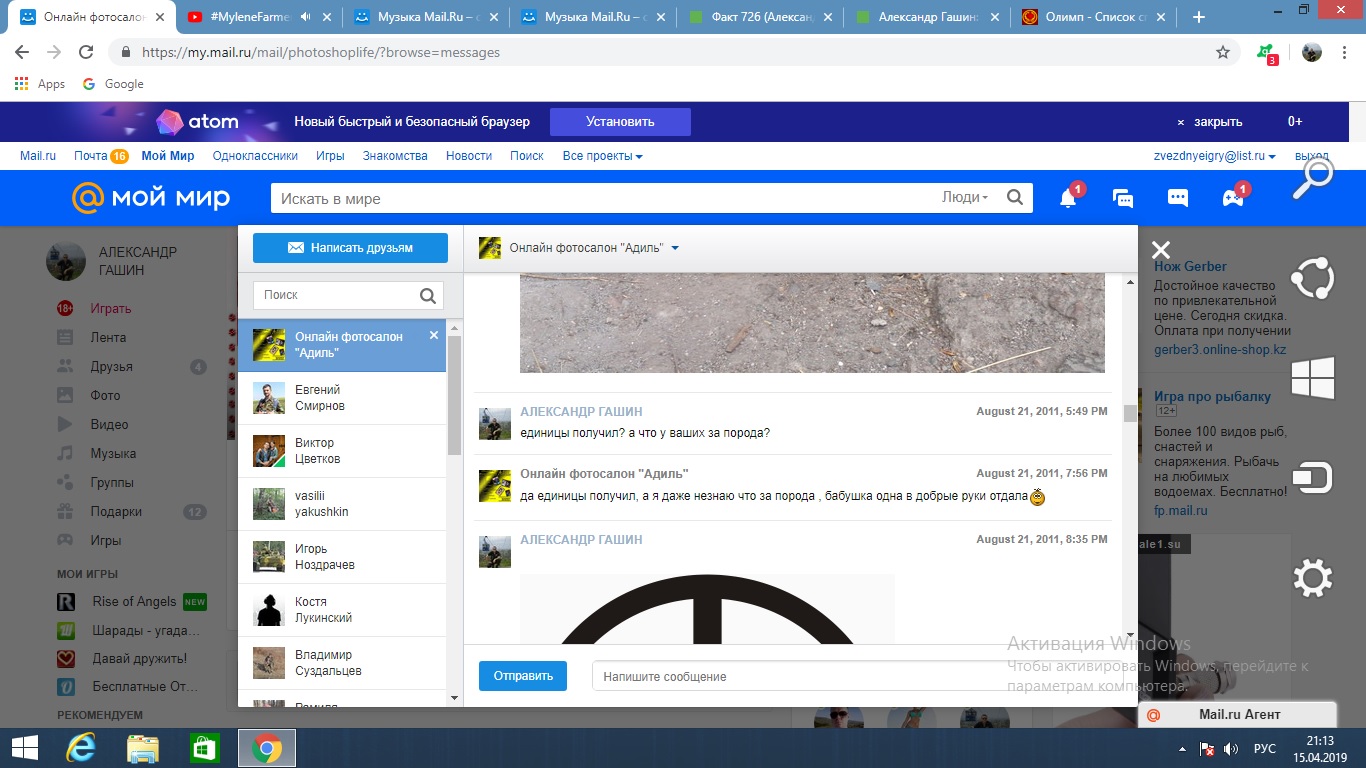Image resolution: width=1366 pixels, height=768 pixels.
Task: Click the contacts list scroll down arrow
Action: pos(454,697)
